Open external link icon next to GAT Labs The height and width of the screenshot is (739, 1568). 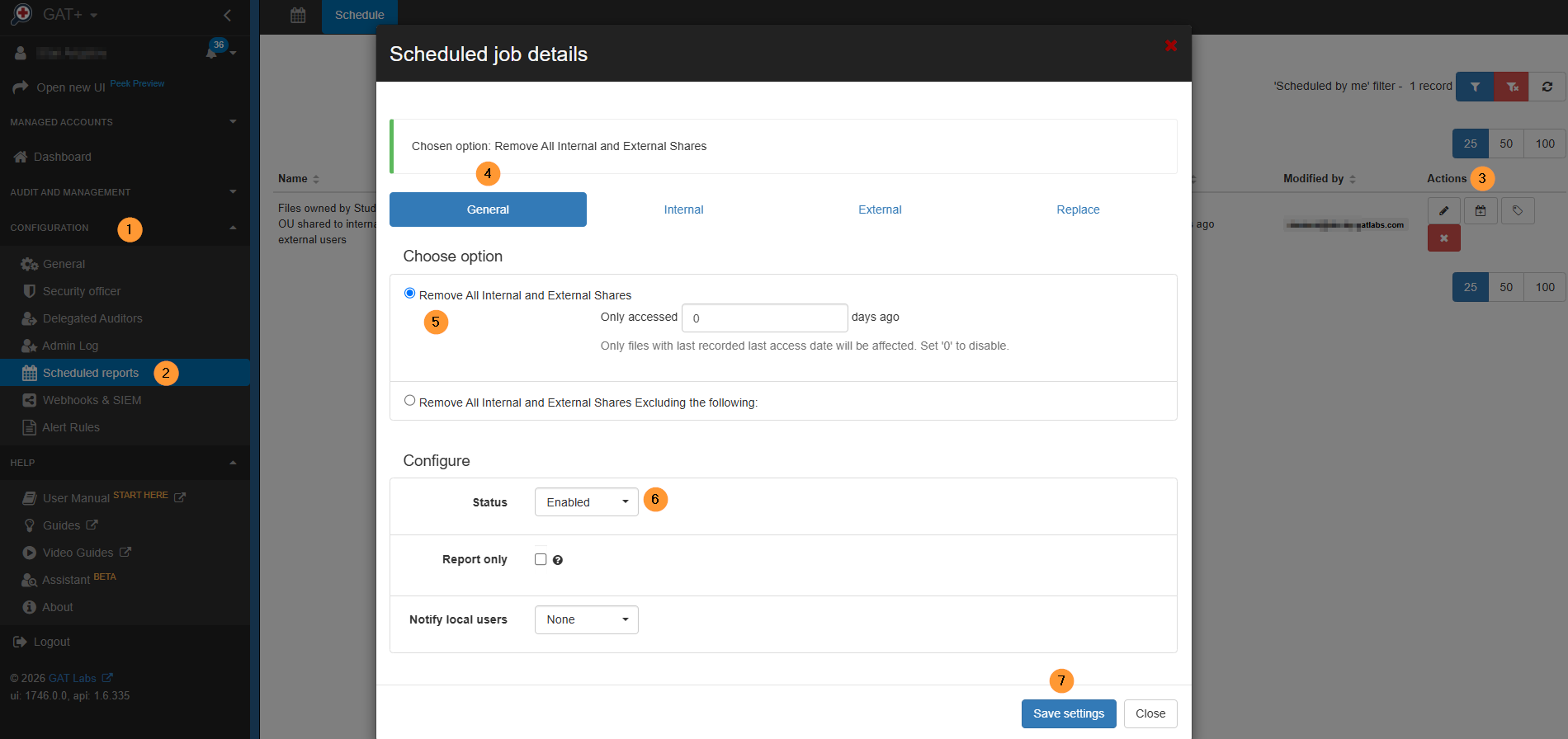[107, 678]
